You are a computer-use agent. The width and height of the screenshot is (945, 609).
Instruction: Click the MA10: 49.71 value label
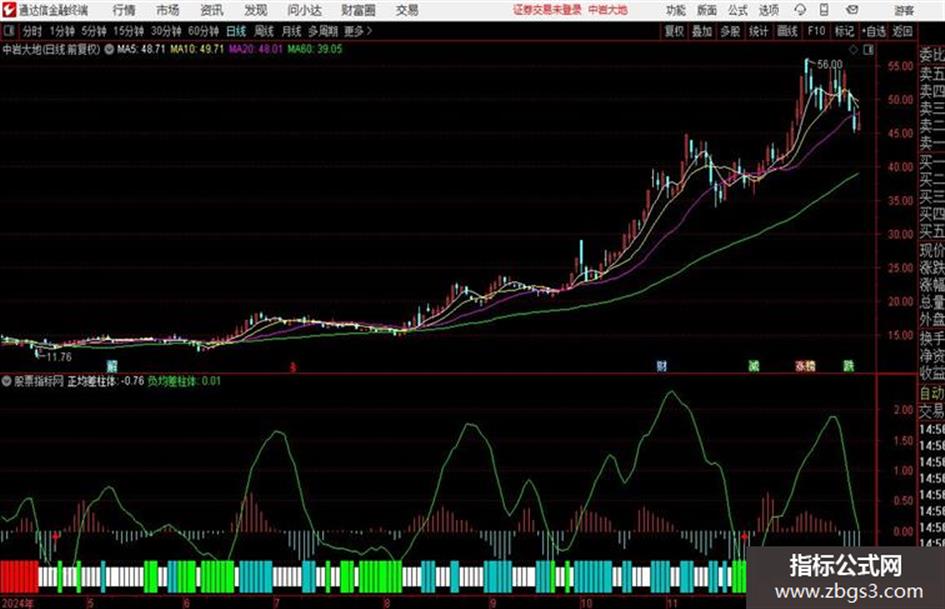(x=196, y=49)
